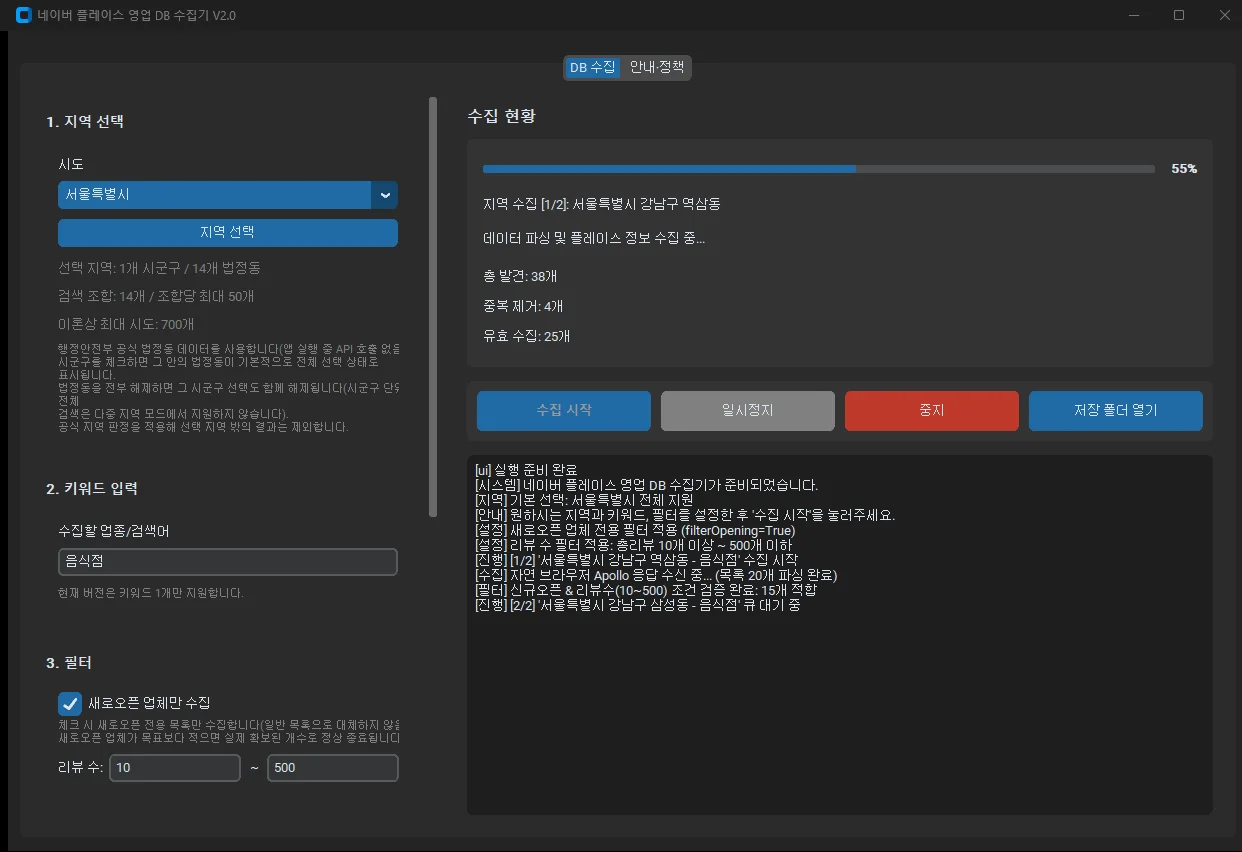Click the 중복 제거: 4개 status text
This screenshot has width=1242, height=852.
pyautogui.click(x=523, y=306)
